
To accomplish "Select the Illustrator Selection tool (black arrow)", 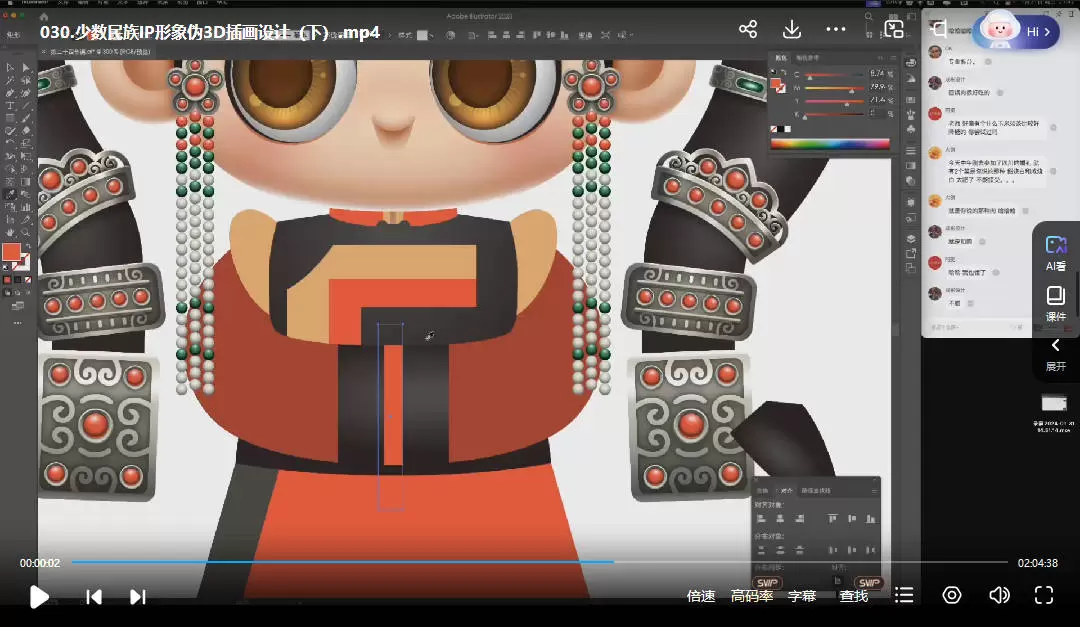I will click(x=10, y=68).
